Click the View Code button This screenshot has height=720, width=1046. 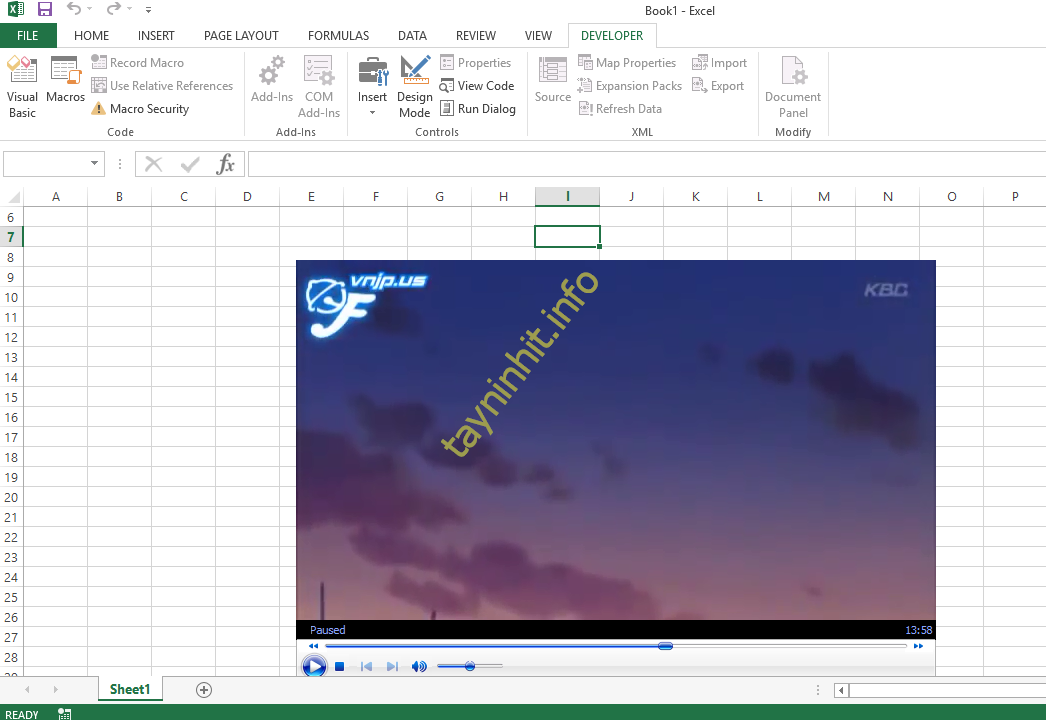tap(477, 86)
